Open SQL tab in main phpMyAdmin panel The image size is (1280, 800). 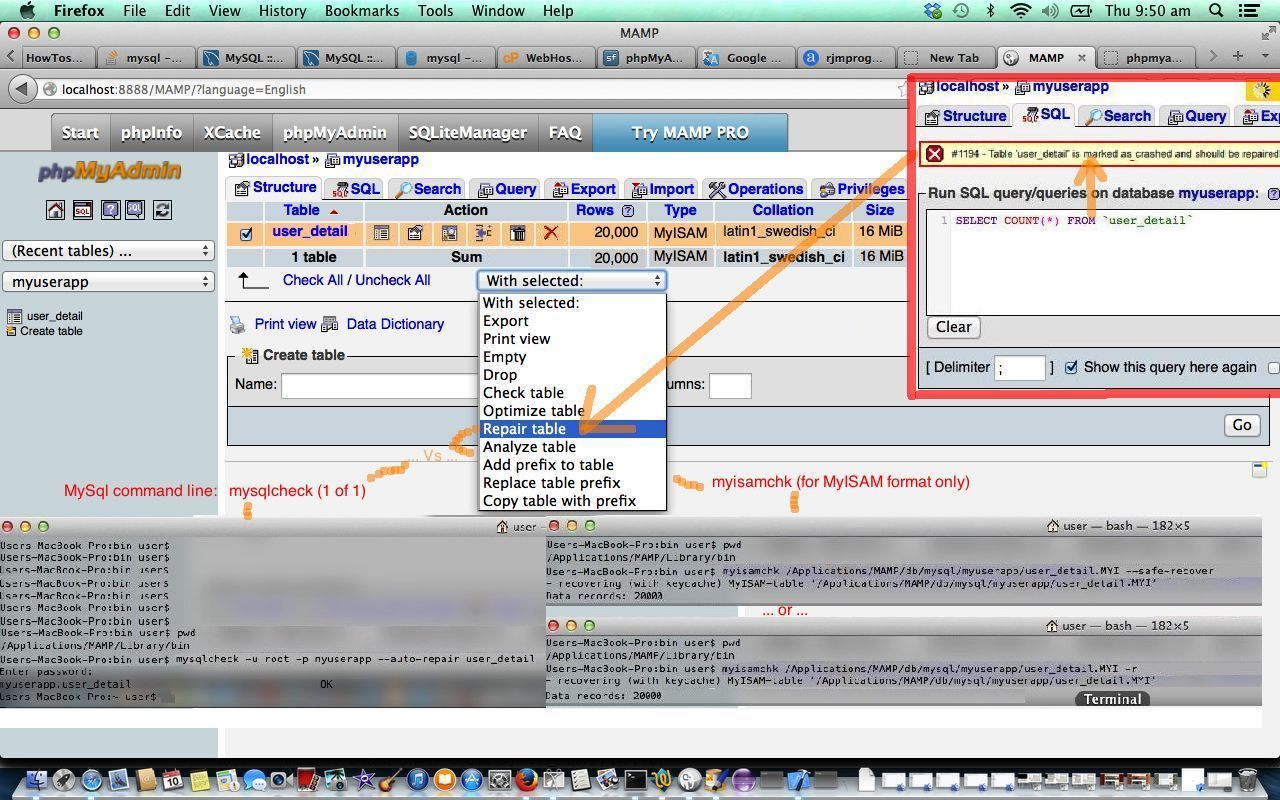356,189
